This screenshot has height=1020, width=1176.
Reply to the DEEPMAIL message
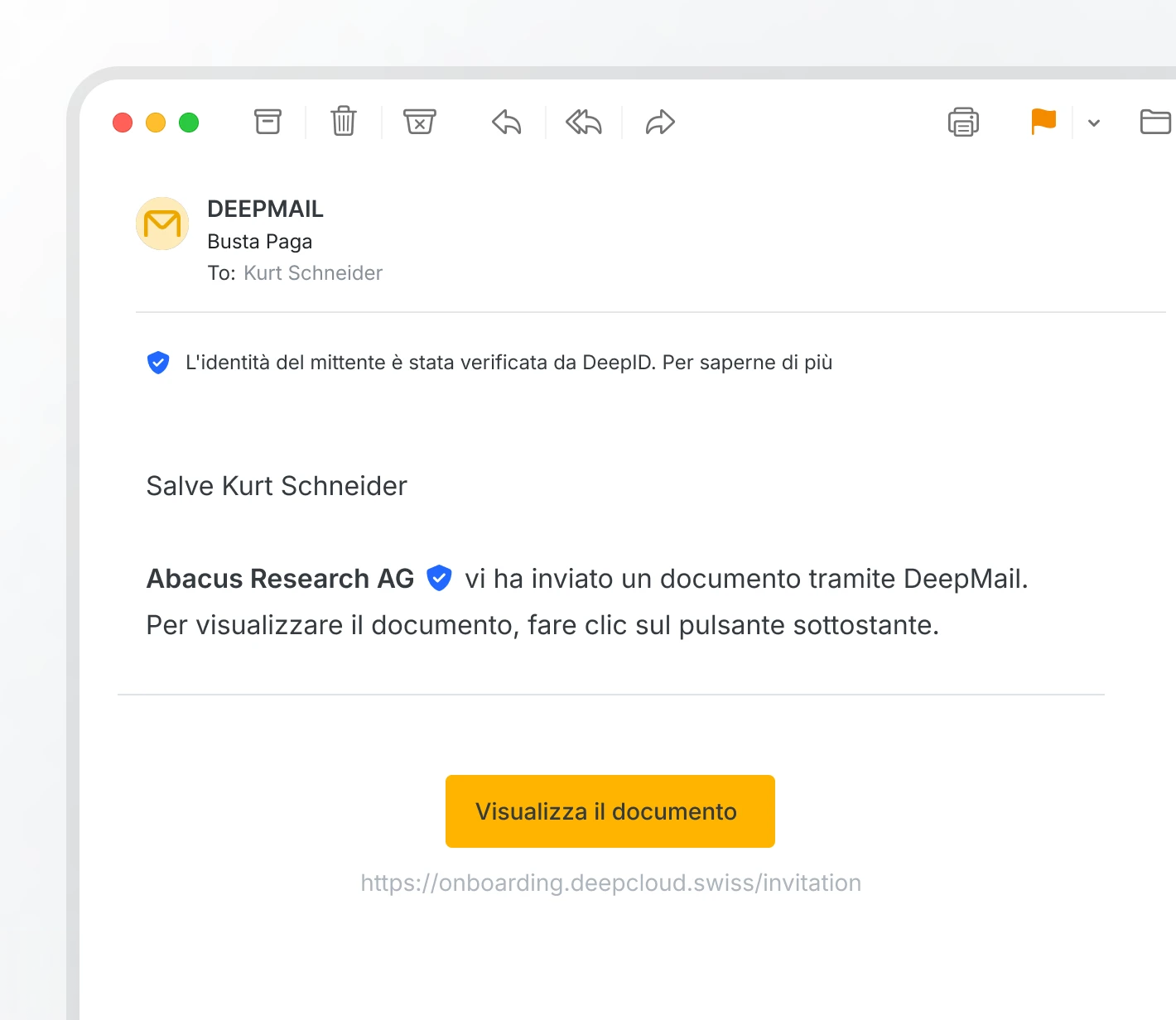coord(506,123)
